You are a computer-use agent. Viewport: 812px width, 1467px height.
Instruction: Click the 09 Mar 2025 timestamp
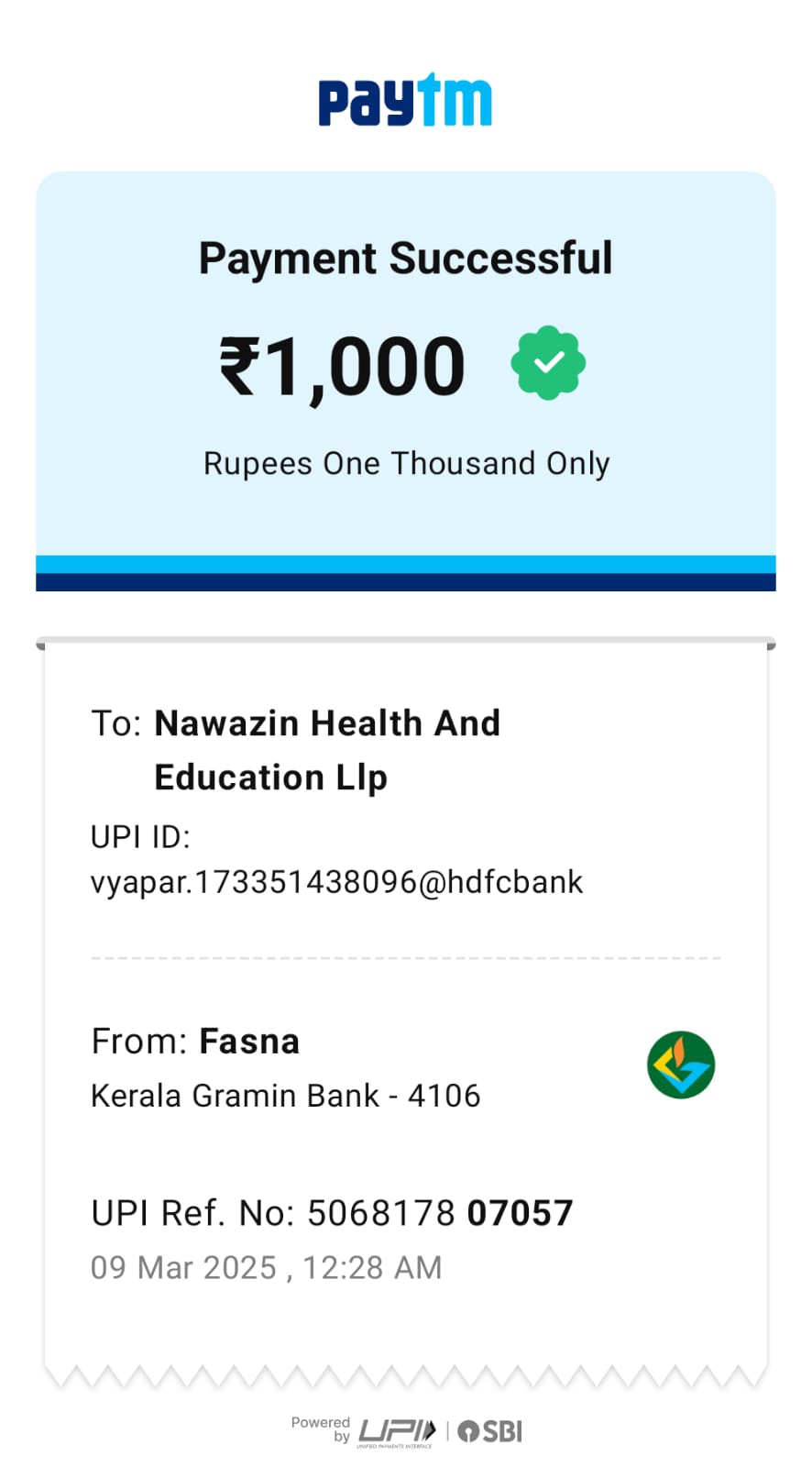point(266,1268)
